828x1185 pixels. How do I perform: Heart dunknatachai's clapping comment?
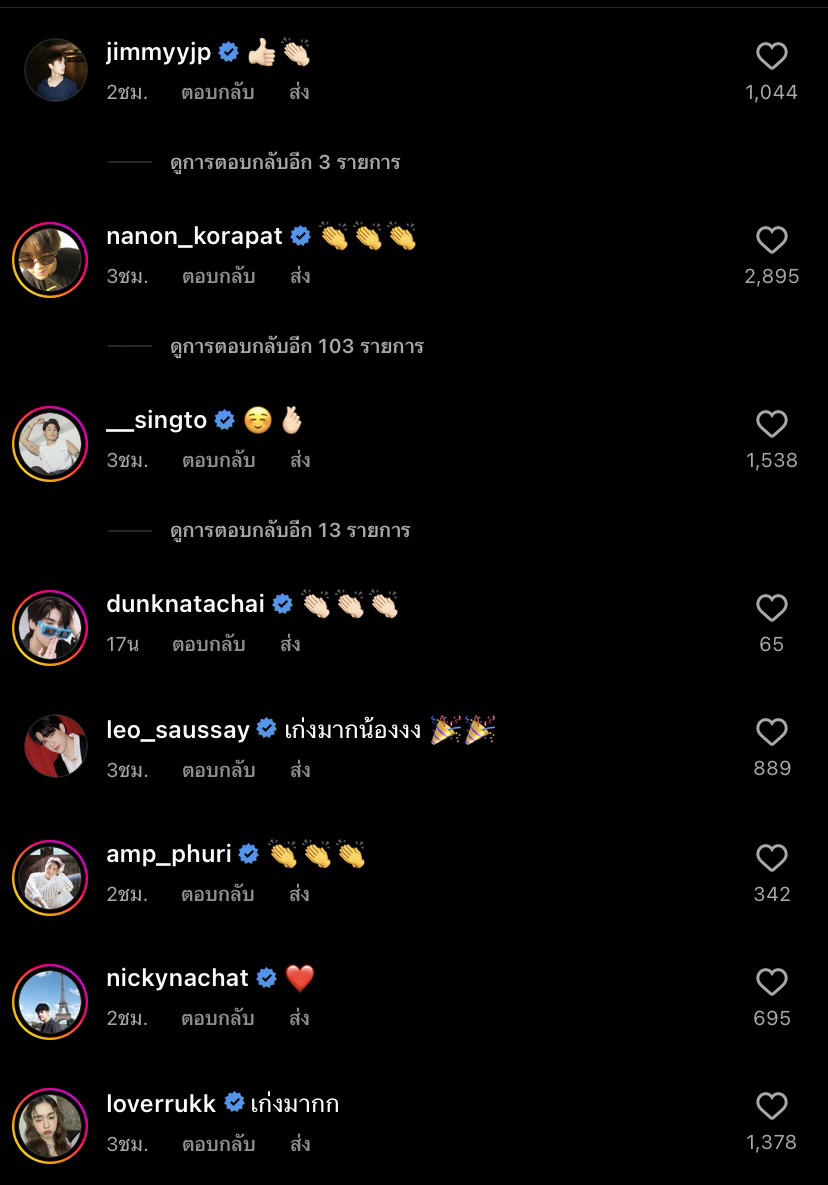click(771, 608)
